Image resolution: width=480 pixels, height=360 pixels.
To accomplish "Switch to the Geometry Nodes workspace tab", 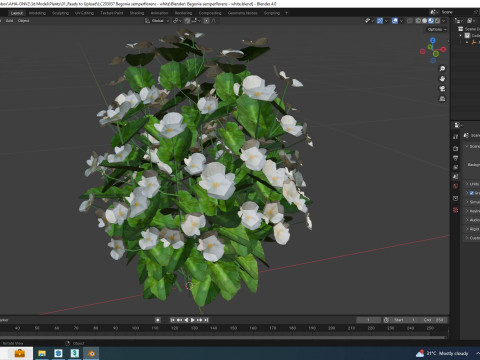I will 243,13.
